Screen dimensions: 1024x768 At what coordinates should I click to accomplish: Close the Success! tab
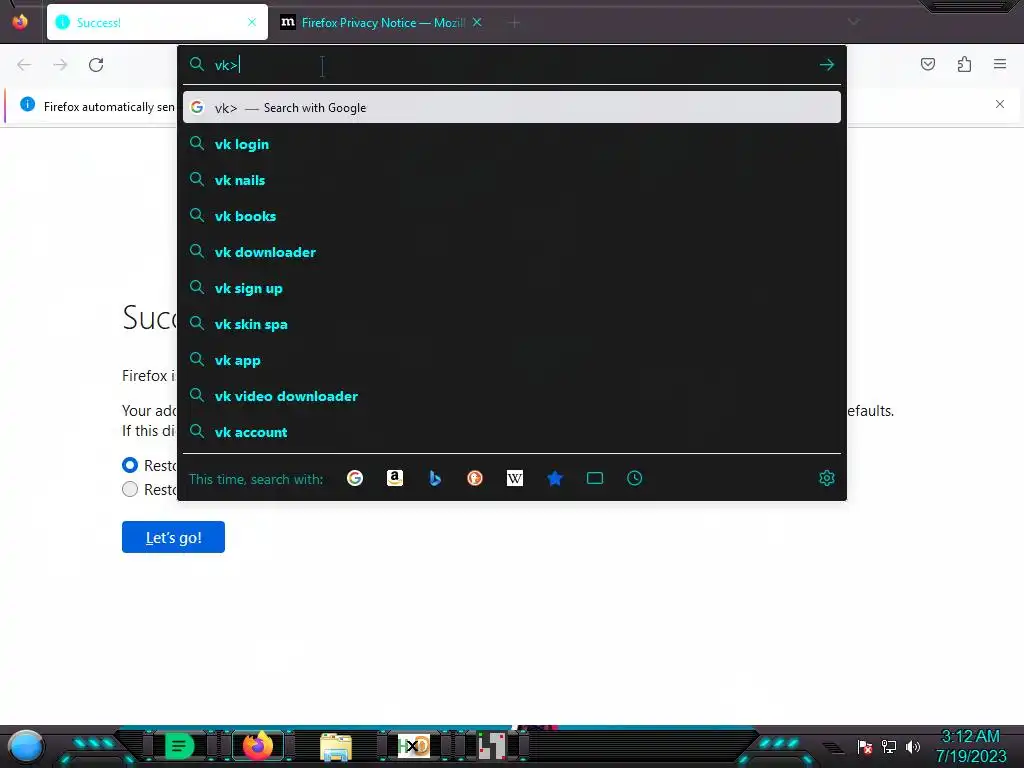[252, 22]
